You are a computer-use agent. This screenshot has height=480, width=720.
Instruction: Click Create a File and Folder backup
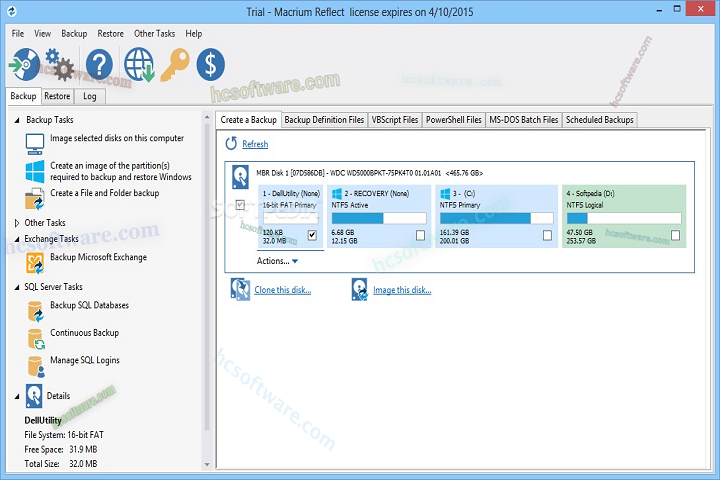(x=105, y=193)
